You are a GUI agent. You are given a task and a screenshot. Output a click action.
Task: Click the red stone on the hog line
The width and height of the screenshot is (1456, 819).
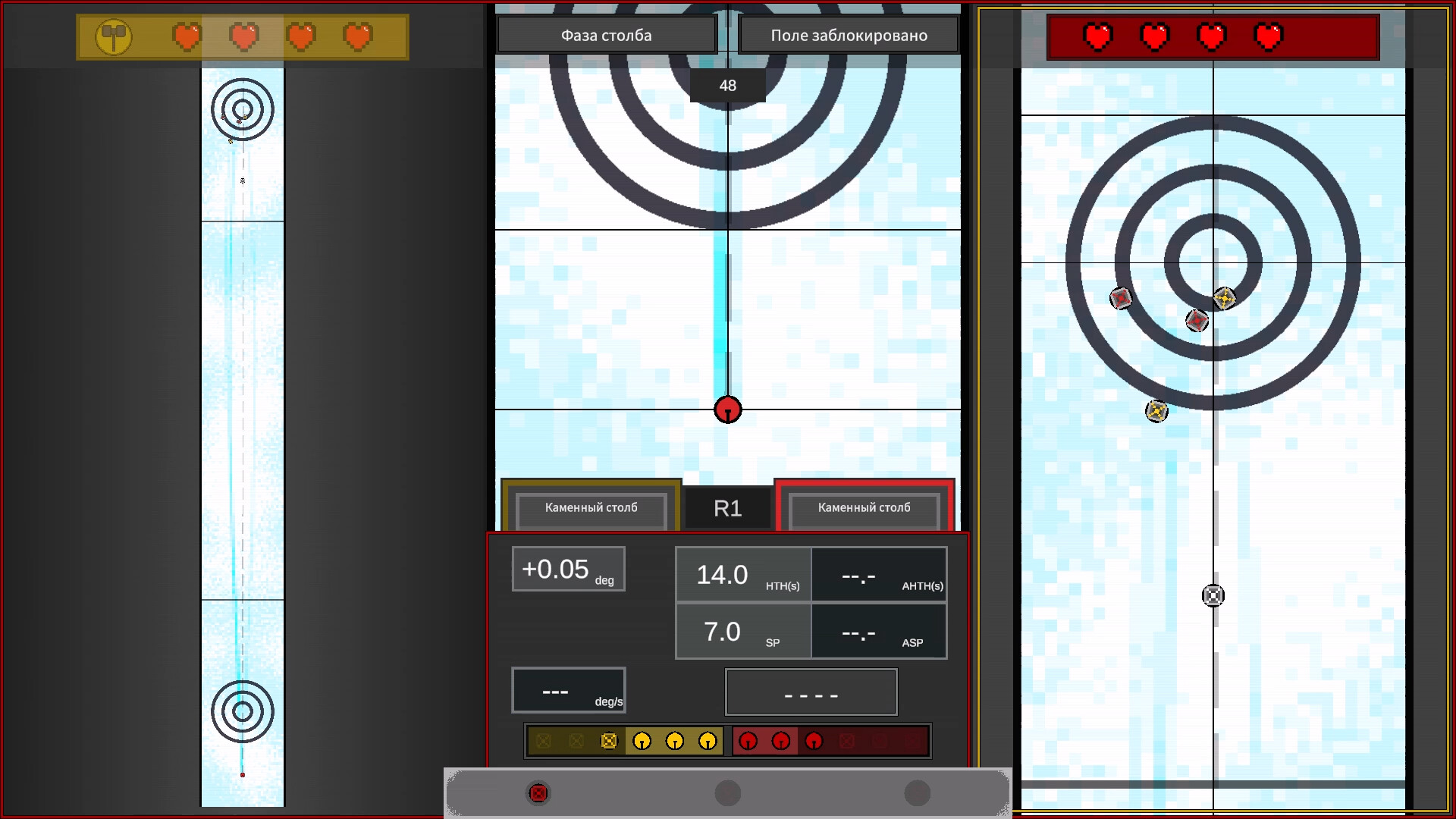tap(727, 409)
